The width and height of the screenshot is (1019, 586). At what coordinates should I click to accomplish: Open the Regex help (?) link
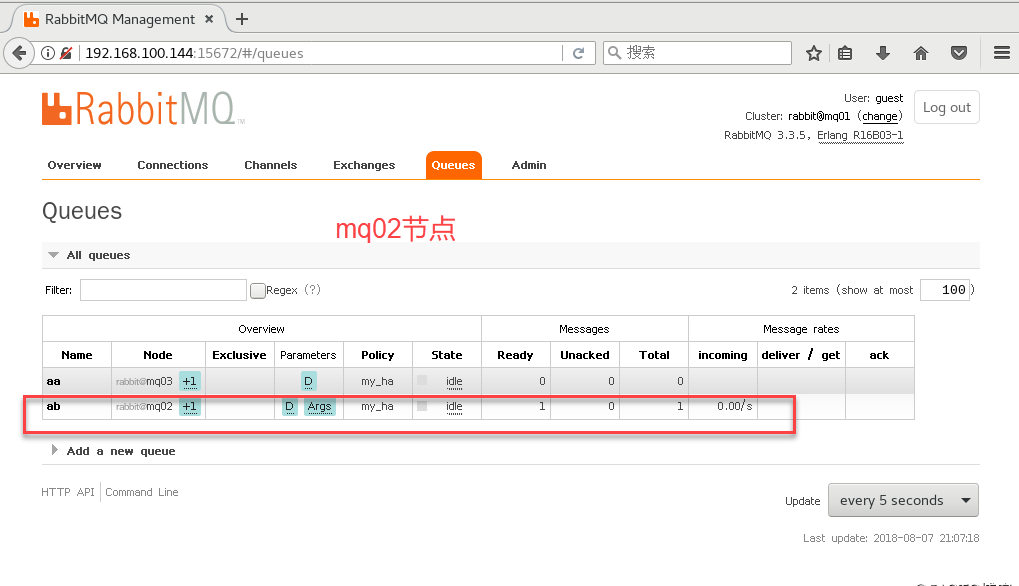tap(313, 290)
